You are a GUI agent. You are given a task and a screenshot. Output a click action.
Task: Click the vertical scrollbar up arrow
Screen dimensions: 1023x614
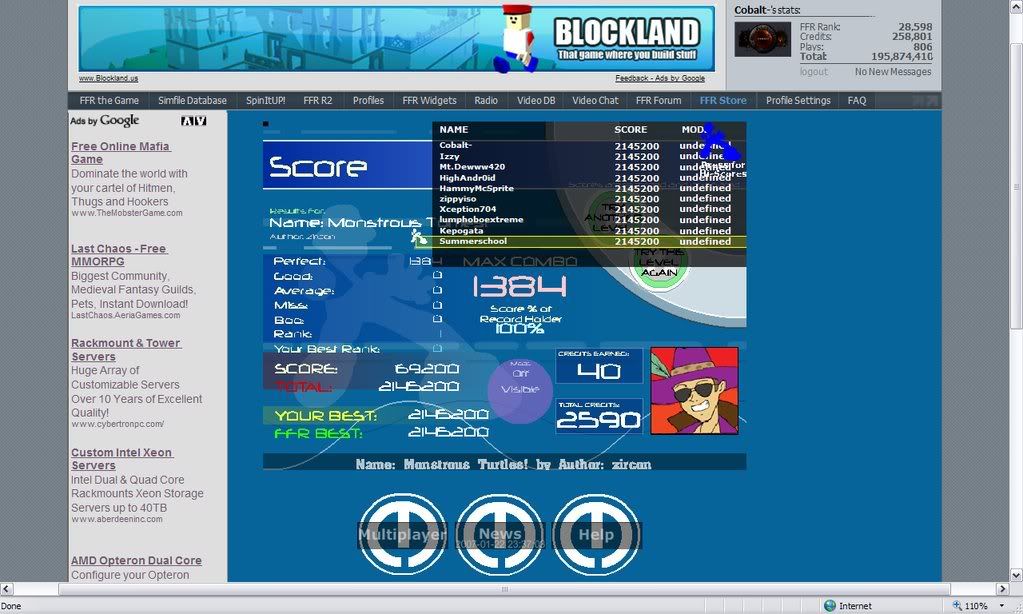[1016, 6]
